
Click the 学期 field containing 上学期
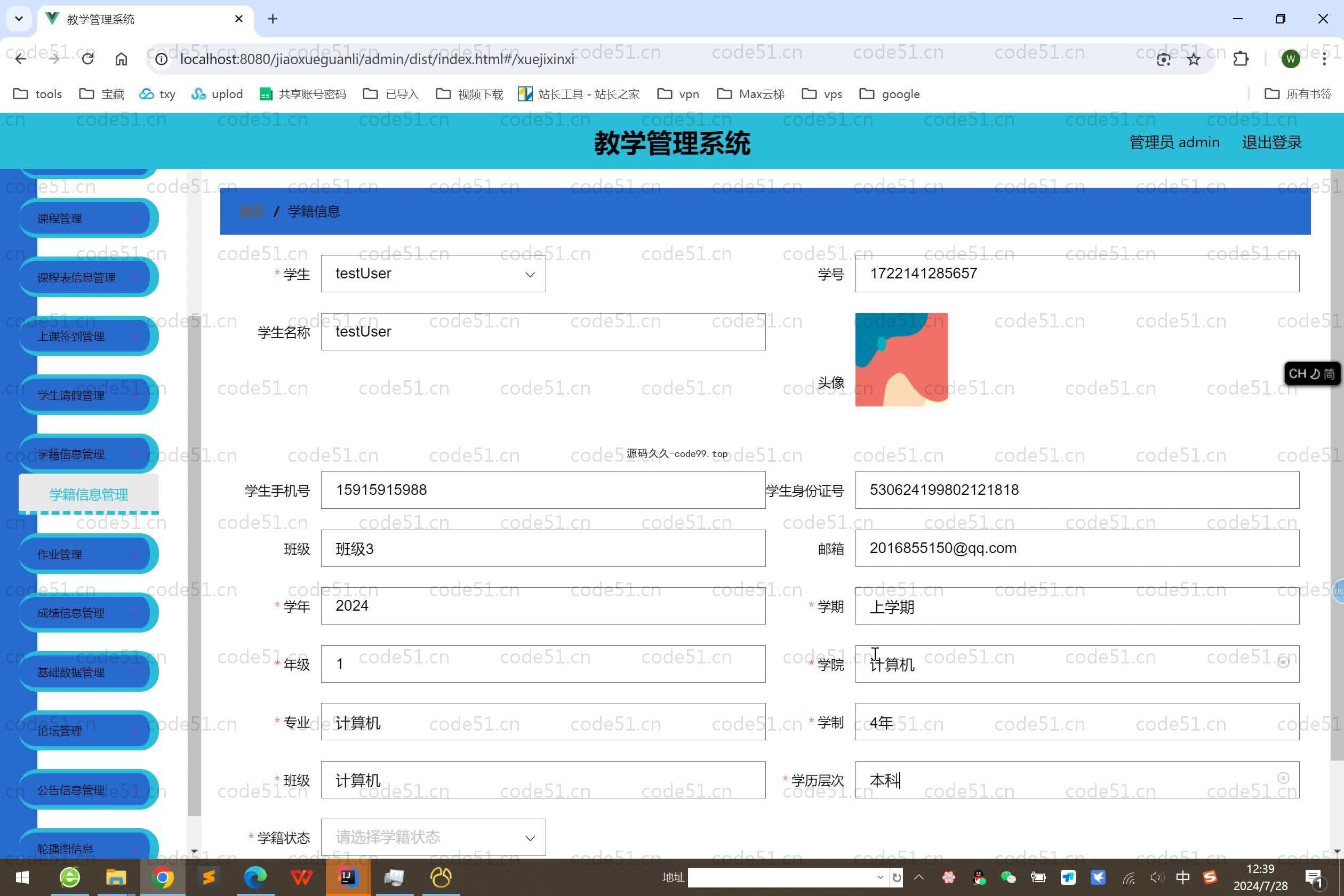pyautogui.click(x=1077, y=606)
